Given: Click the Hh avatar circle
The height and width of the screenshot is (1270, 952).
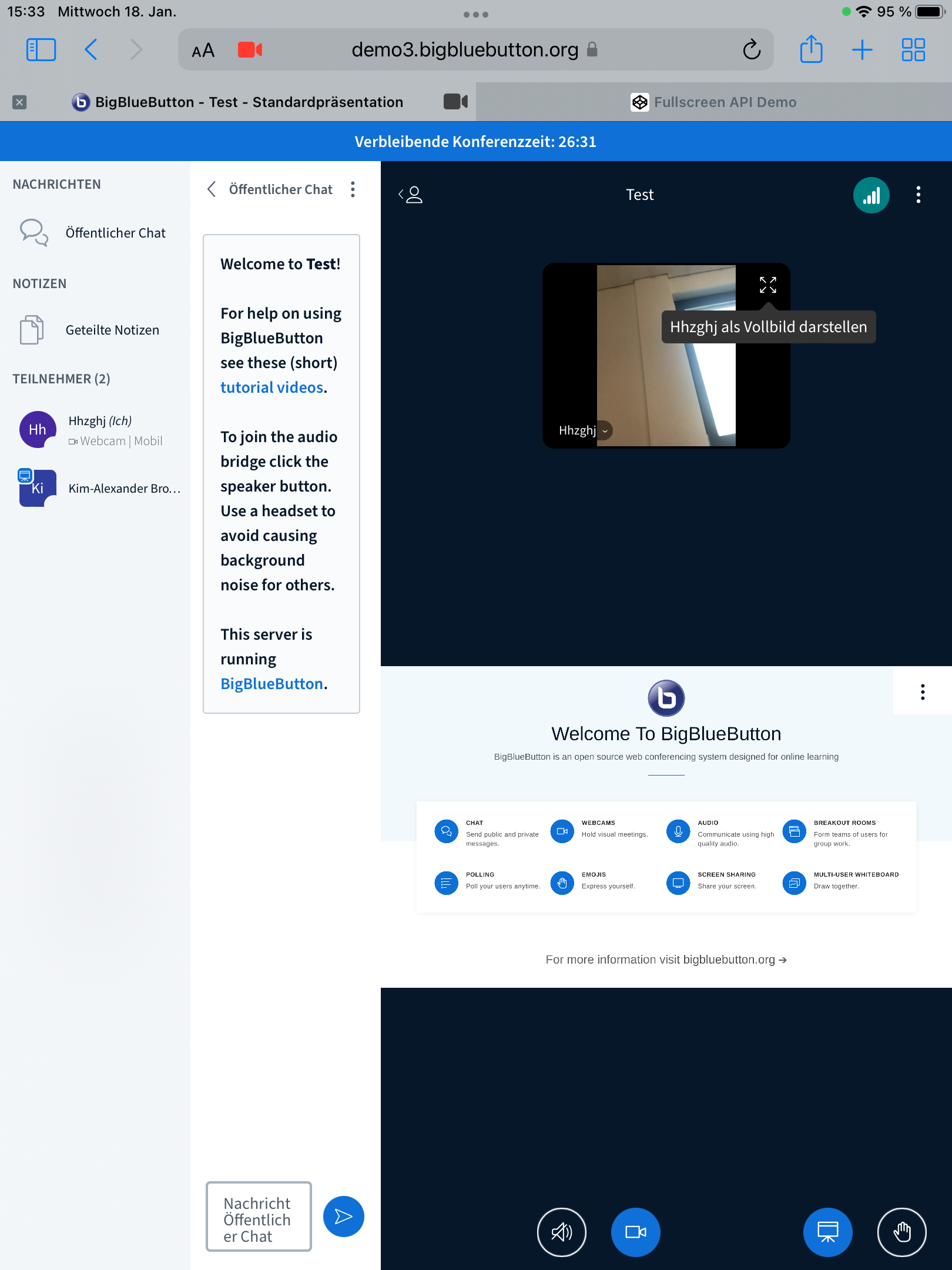Looking at the screenshot, I should point(38,429).
